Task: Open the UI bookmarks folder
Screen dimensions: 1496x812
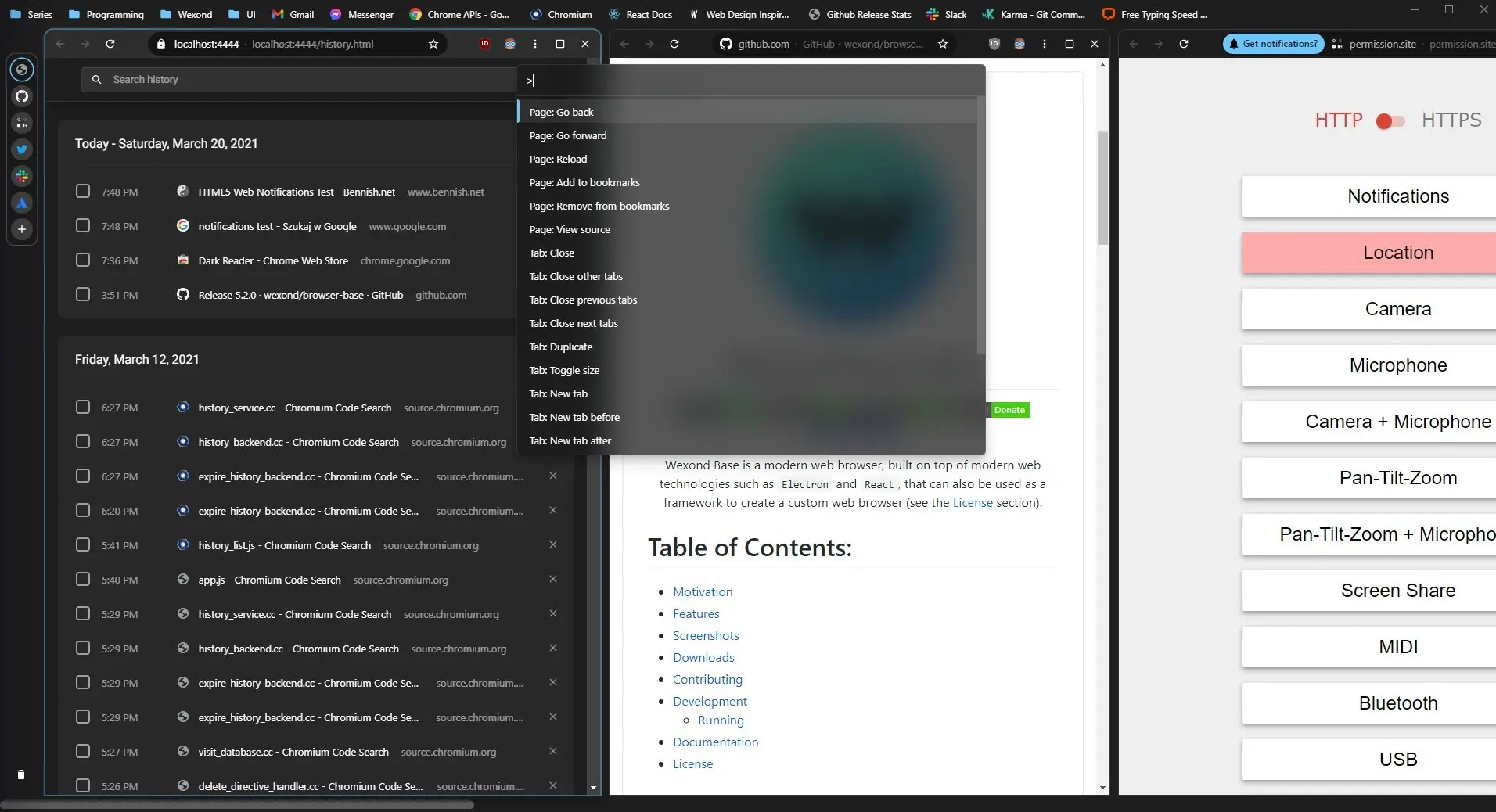Action: click(243, 14)
